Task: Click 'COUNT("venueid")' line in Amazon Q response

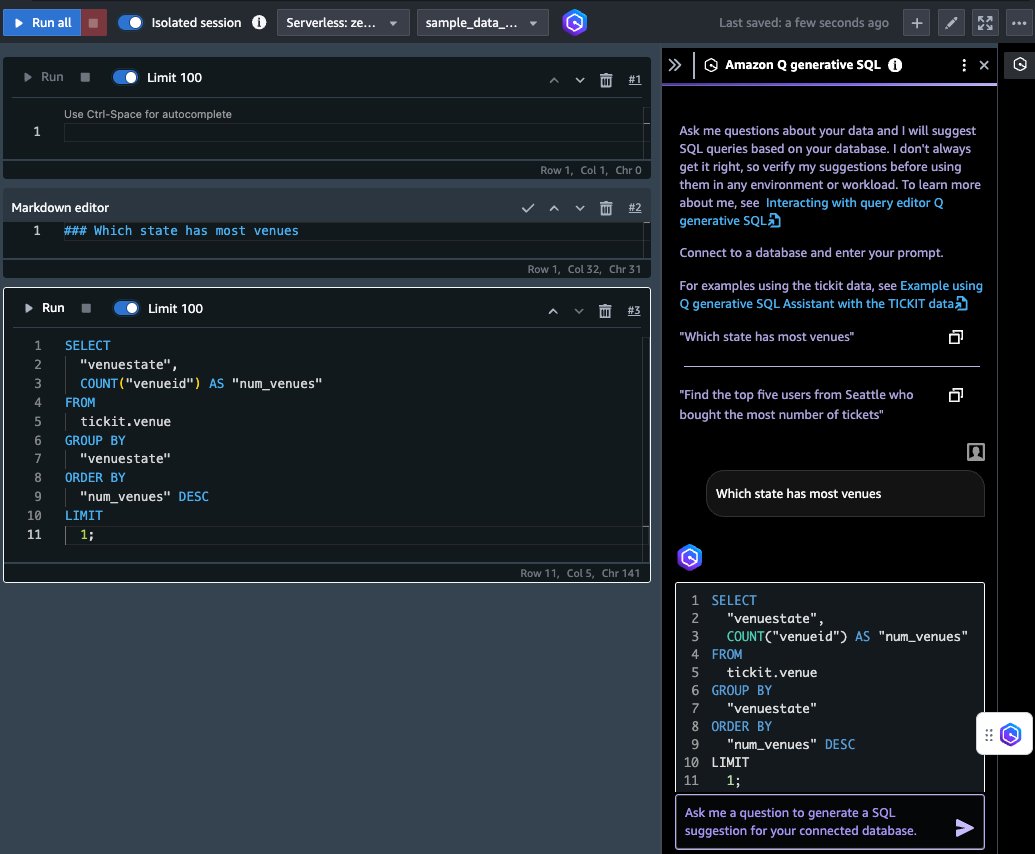Action: click(x=847, y=636)
